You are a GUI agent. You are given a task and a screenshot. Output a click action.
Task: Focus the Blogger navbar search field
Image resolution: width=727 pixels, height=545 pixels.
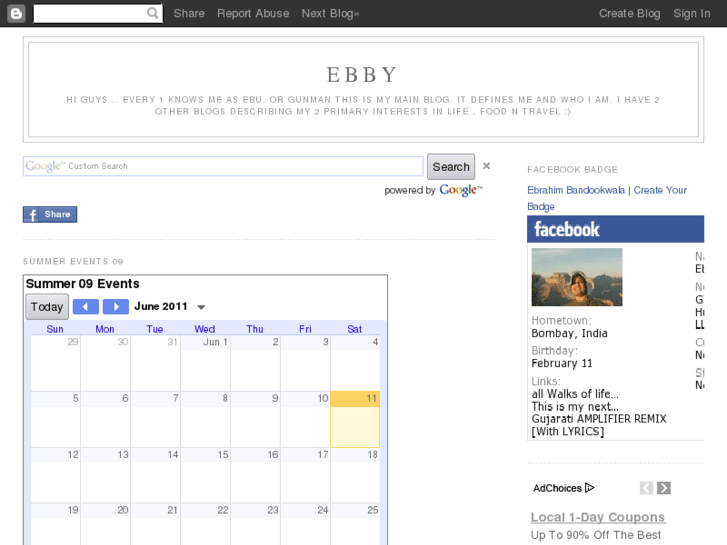pos(98,13)
